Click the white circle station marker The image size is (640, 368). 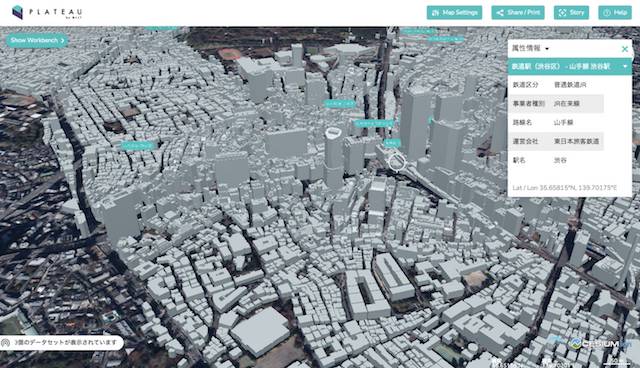pos(396,162)
